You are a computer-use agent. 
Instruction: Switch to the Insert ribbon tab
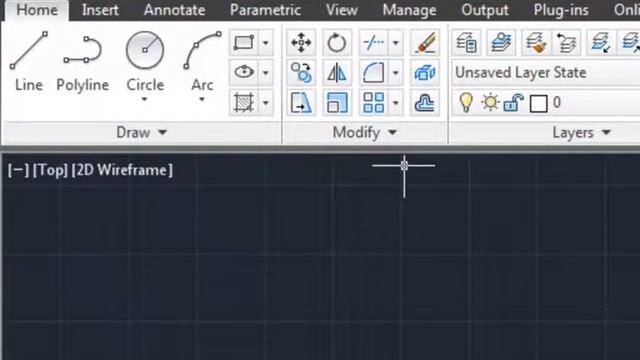click(100, 10)
